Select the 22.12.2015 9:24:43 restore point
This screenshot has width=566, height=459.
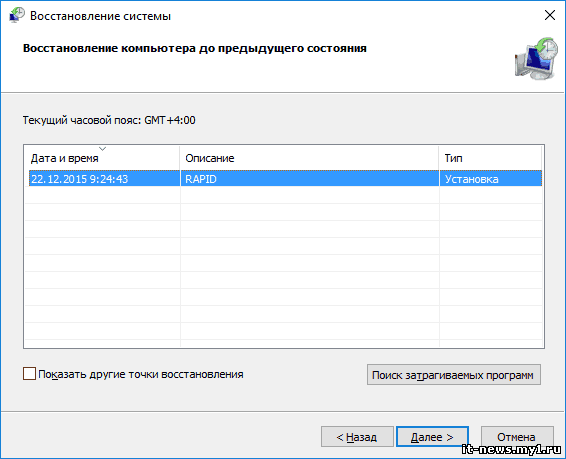click(x=285, y=179)
